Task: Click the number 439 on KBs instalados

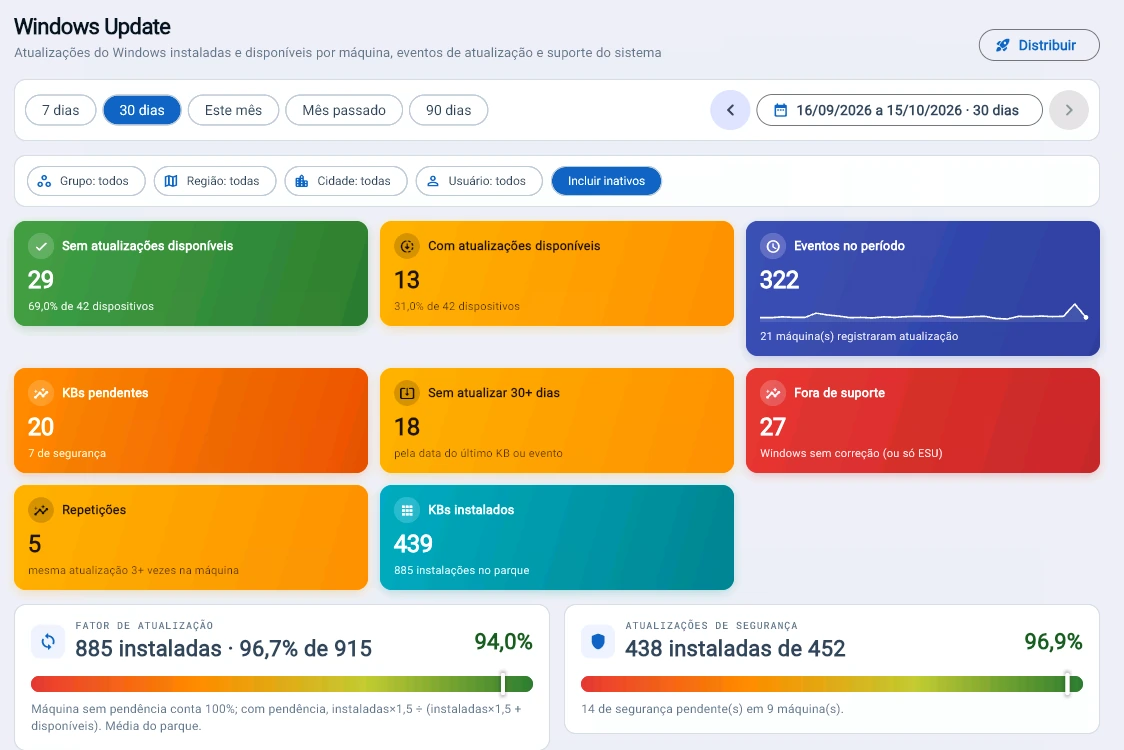Action: (x=414, y=543)
